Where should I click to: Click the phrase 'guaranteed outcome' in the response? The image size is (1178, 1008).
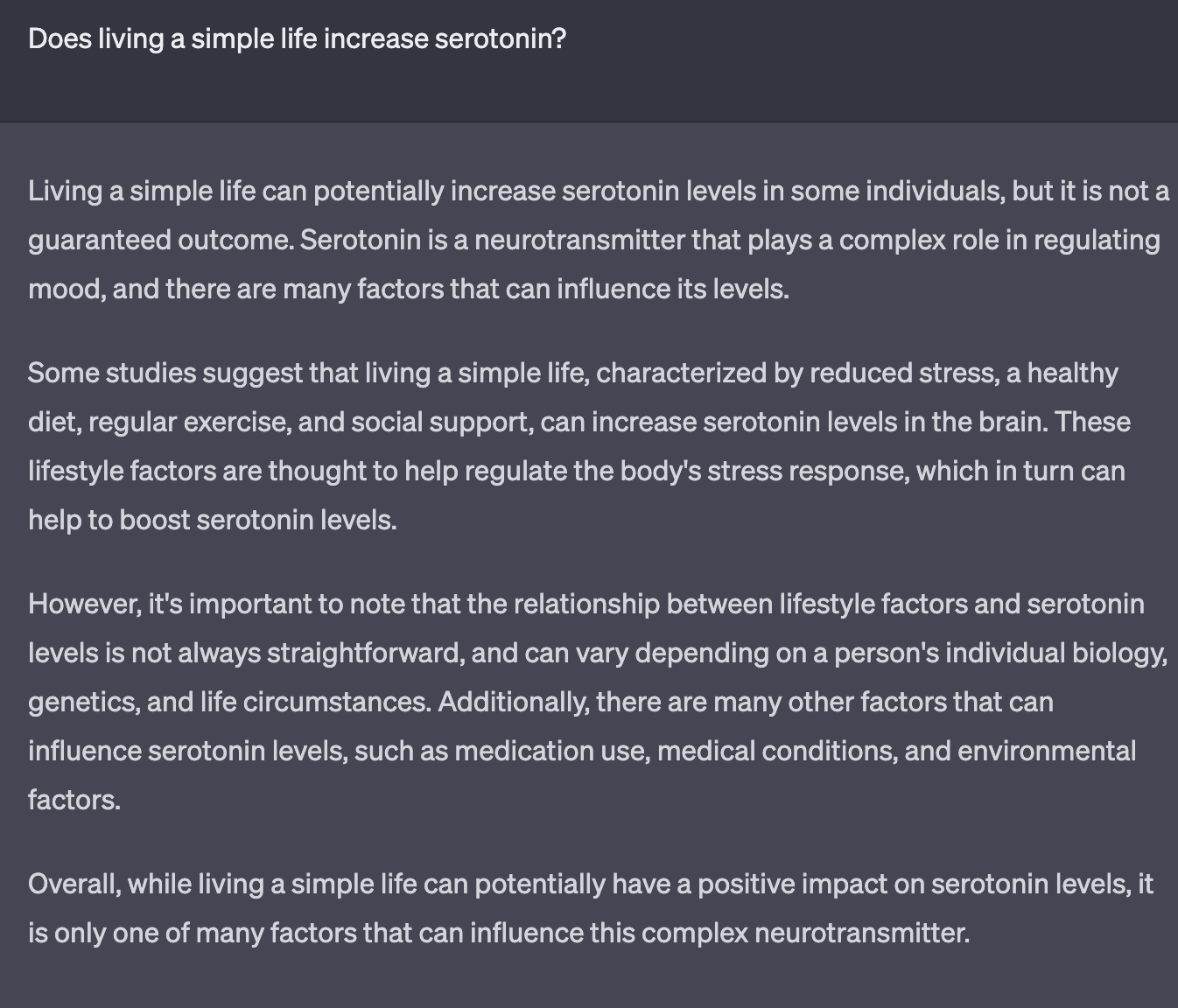click(161, 241)
